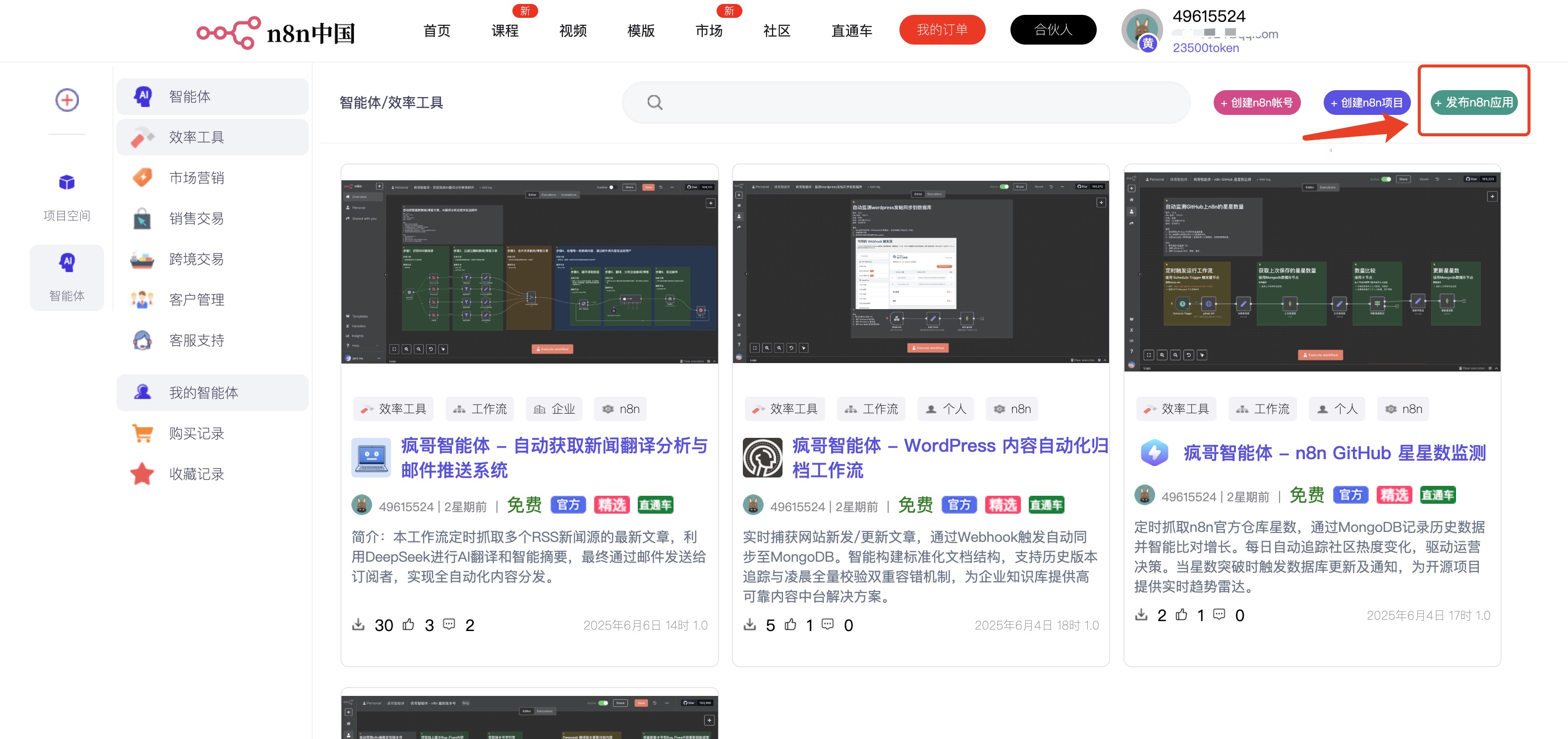1568x739 pixels.
Task: Click the 创建n8n帐号 button
Action: coord(1256,103)
